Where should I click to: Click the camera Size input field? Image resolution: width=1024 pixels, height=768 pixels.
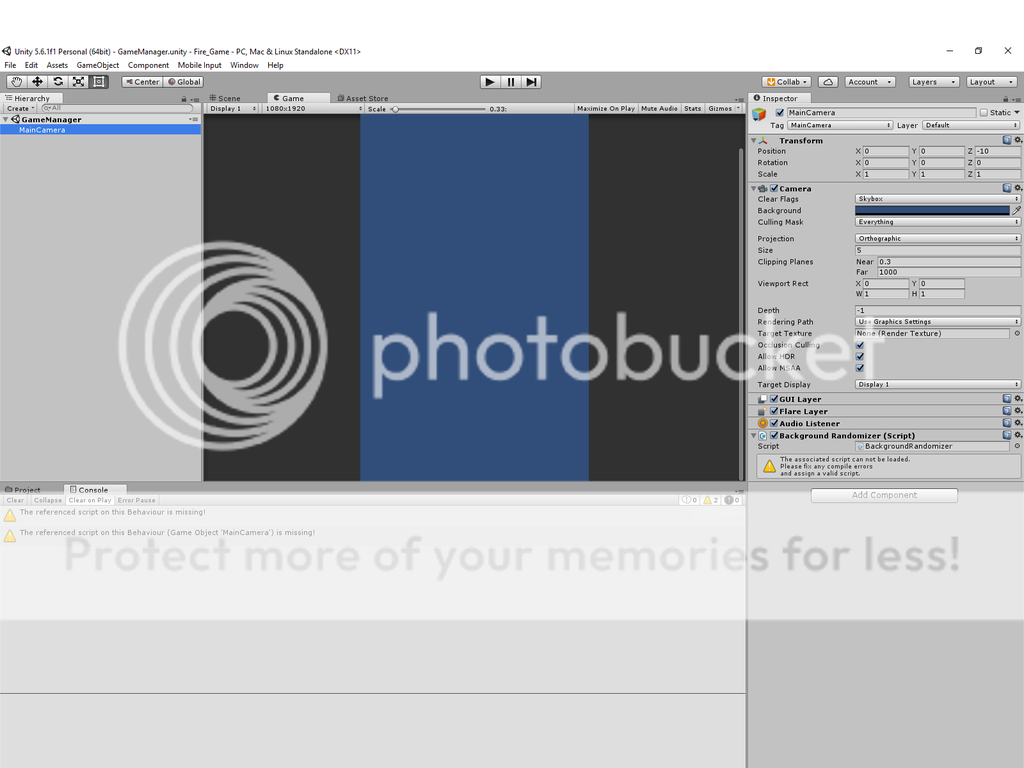937,250
